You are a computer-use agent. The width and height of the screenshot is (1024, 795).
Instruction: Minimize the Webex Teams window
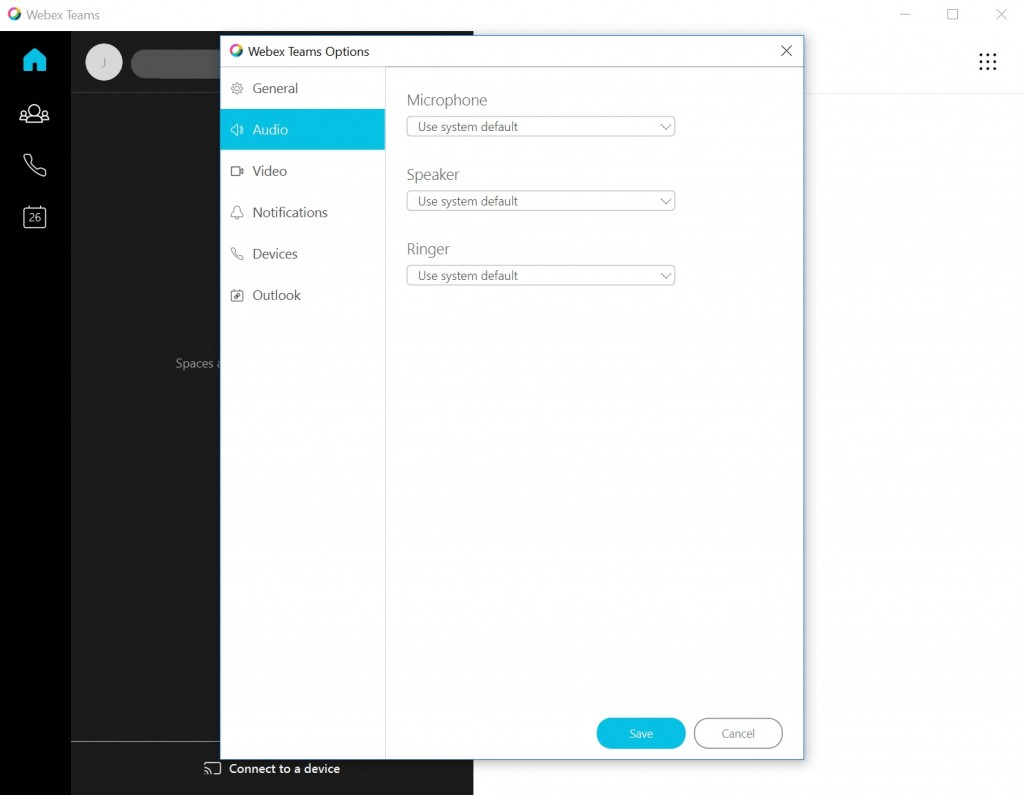coord(905,14)
